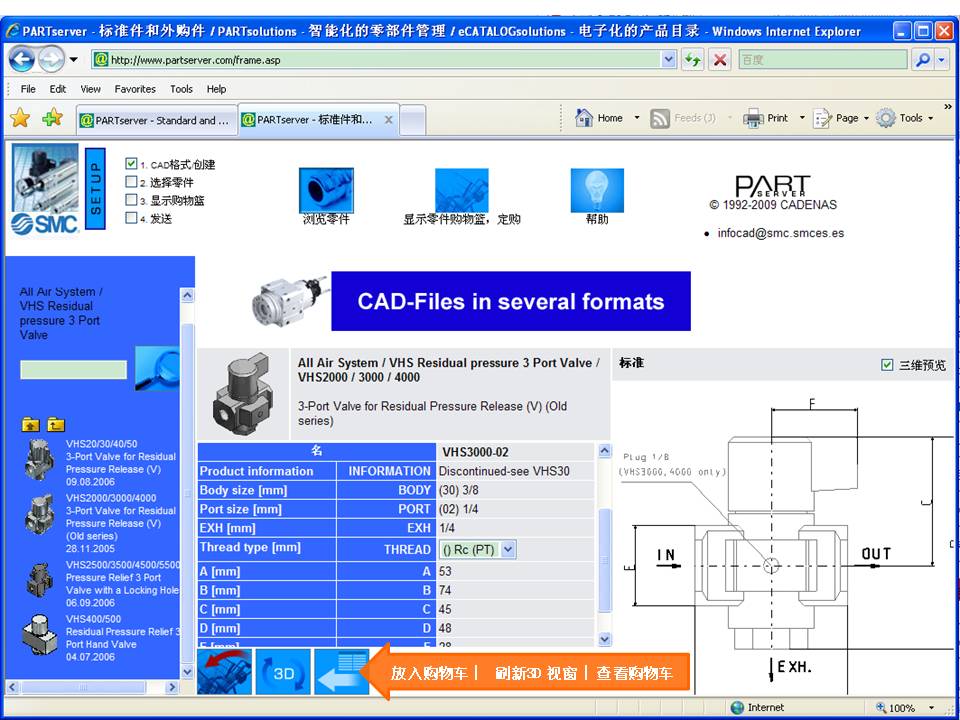Click the 'Discontinued-see VHS30' information cell
The width and height of the screenshot is (960, 720).
516,471
